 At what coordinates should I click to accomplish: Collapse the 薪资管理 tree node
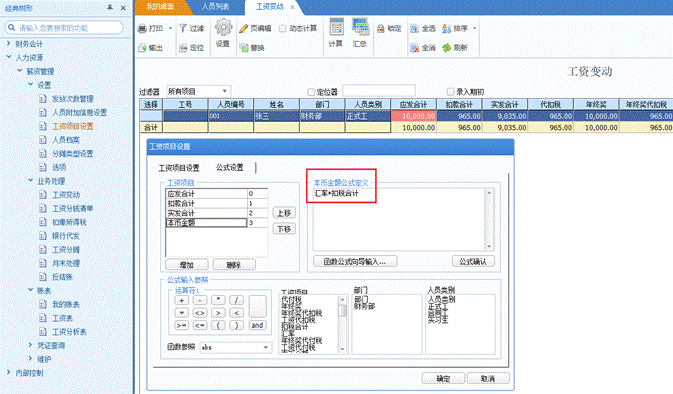click(x=19, y=70)
